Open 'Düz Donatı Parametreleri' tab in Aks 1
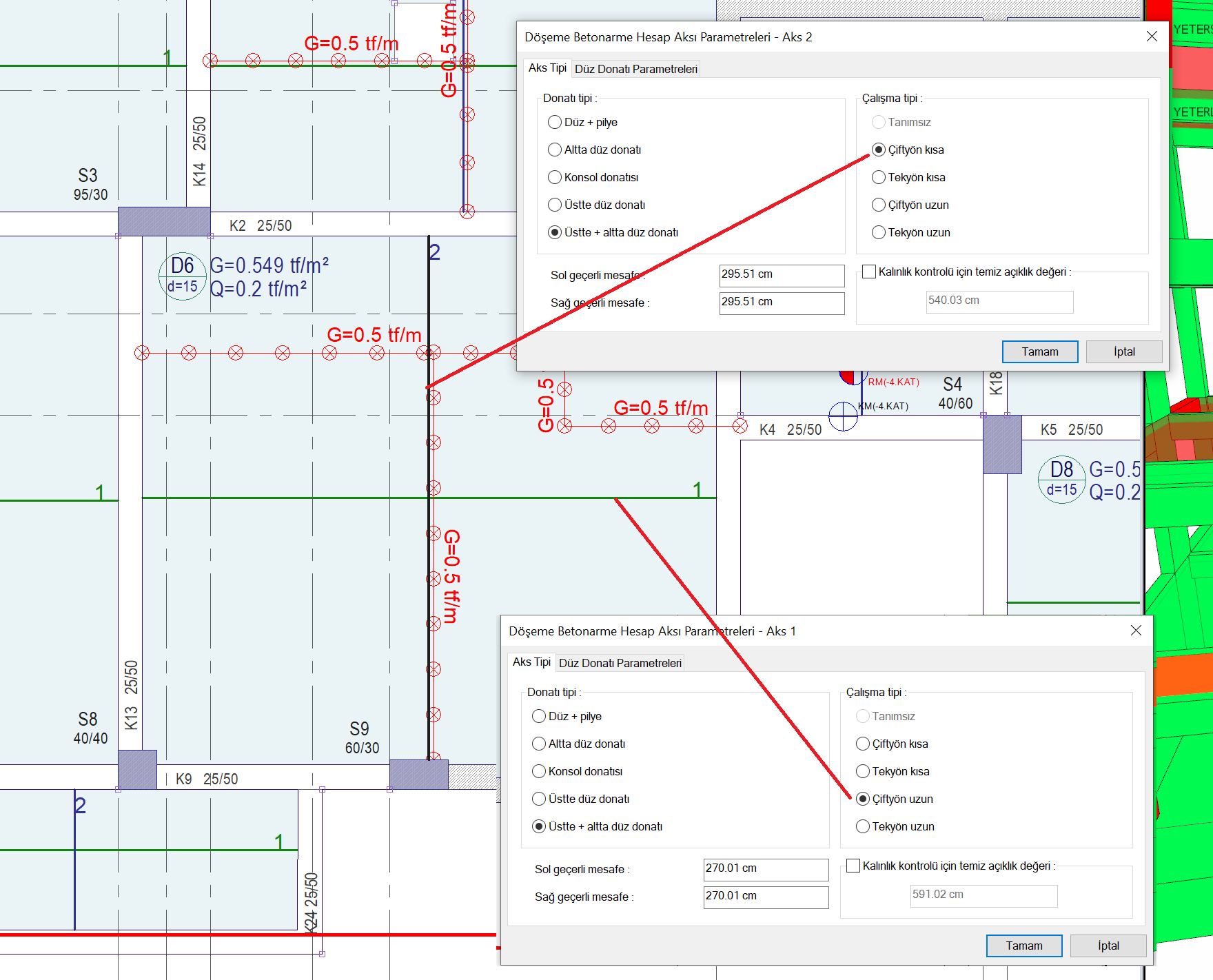Image resolution: width=1213 pixels, height=980 pixels. coord(620,663)
